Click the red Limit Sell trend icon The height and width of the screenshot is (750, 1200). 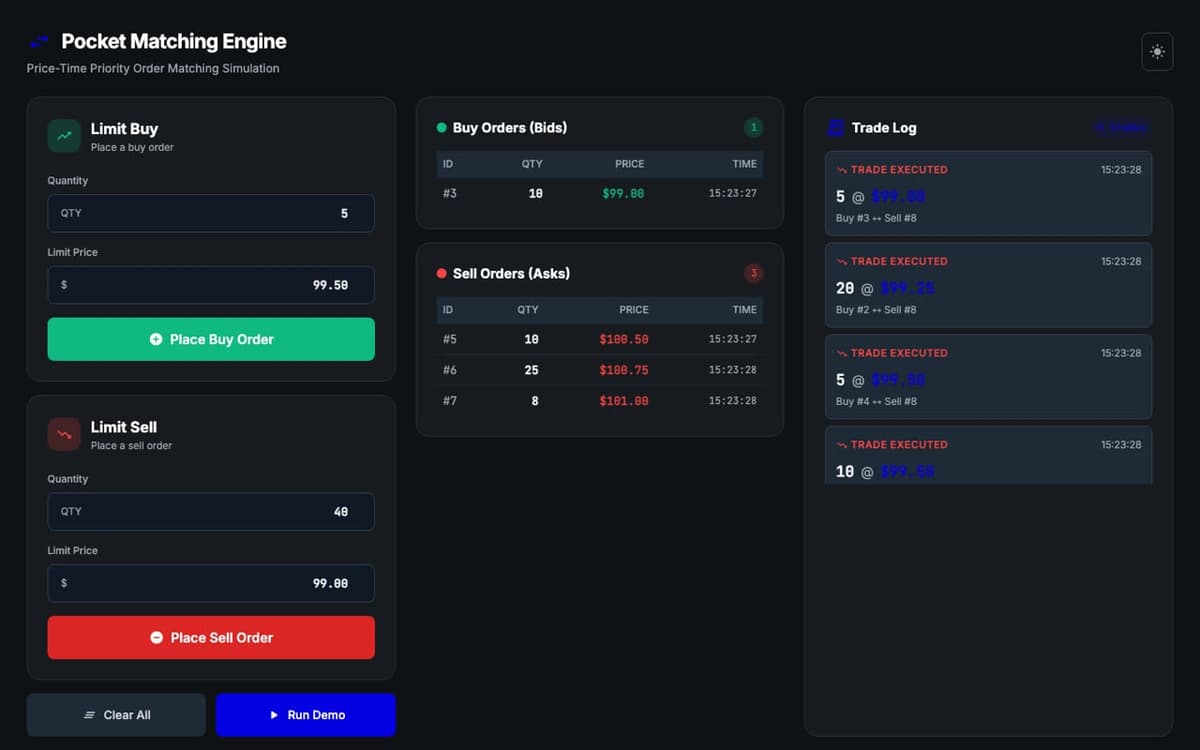[x=64, y=434]
